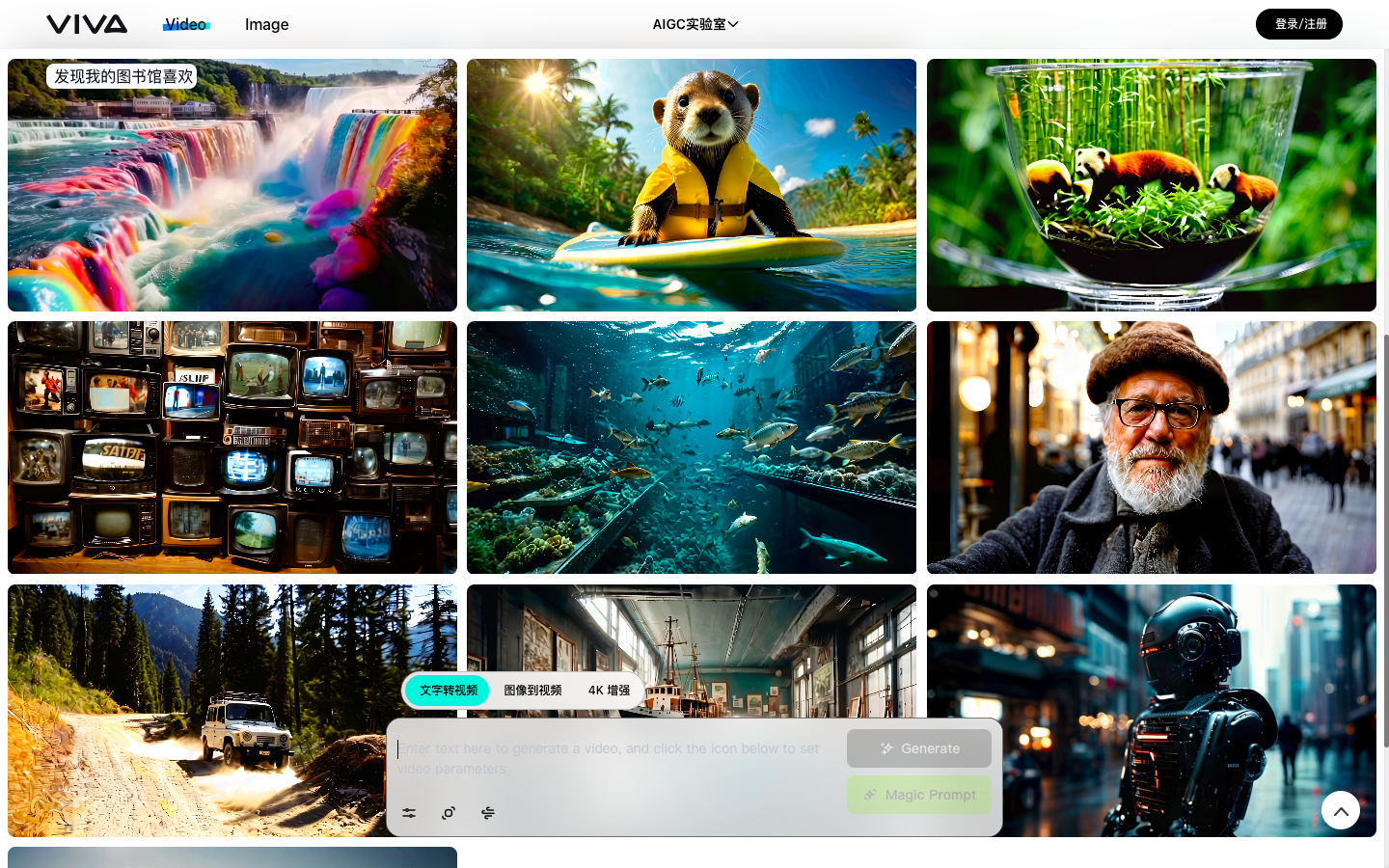Open the otter on surfboard thumbnail
Viewport: 1389px width, 868px height.
pos(692,185)
